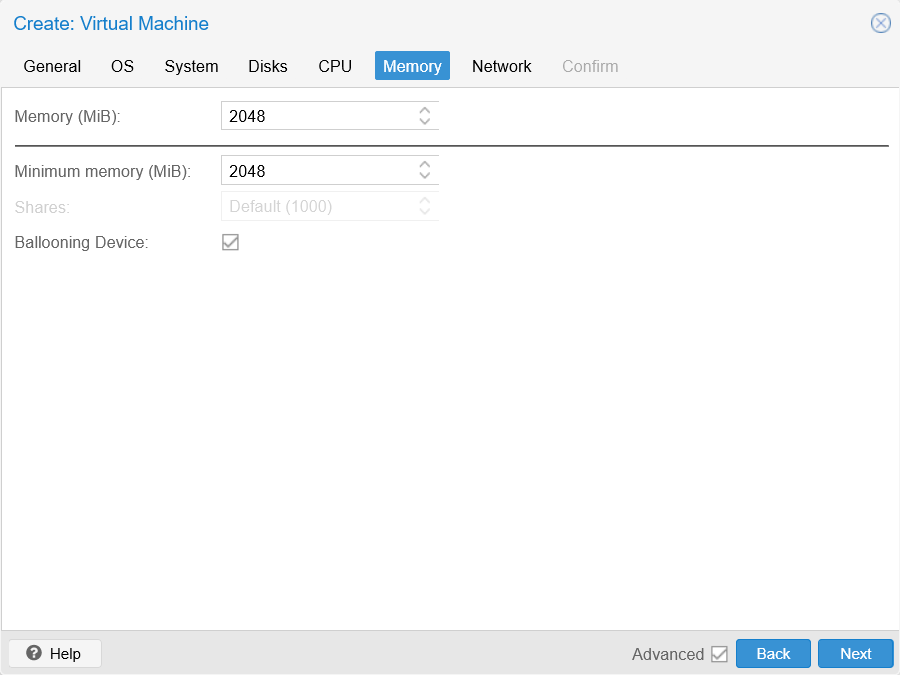Click the up arrow on Memory stepper

coord(424,111)
